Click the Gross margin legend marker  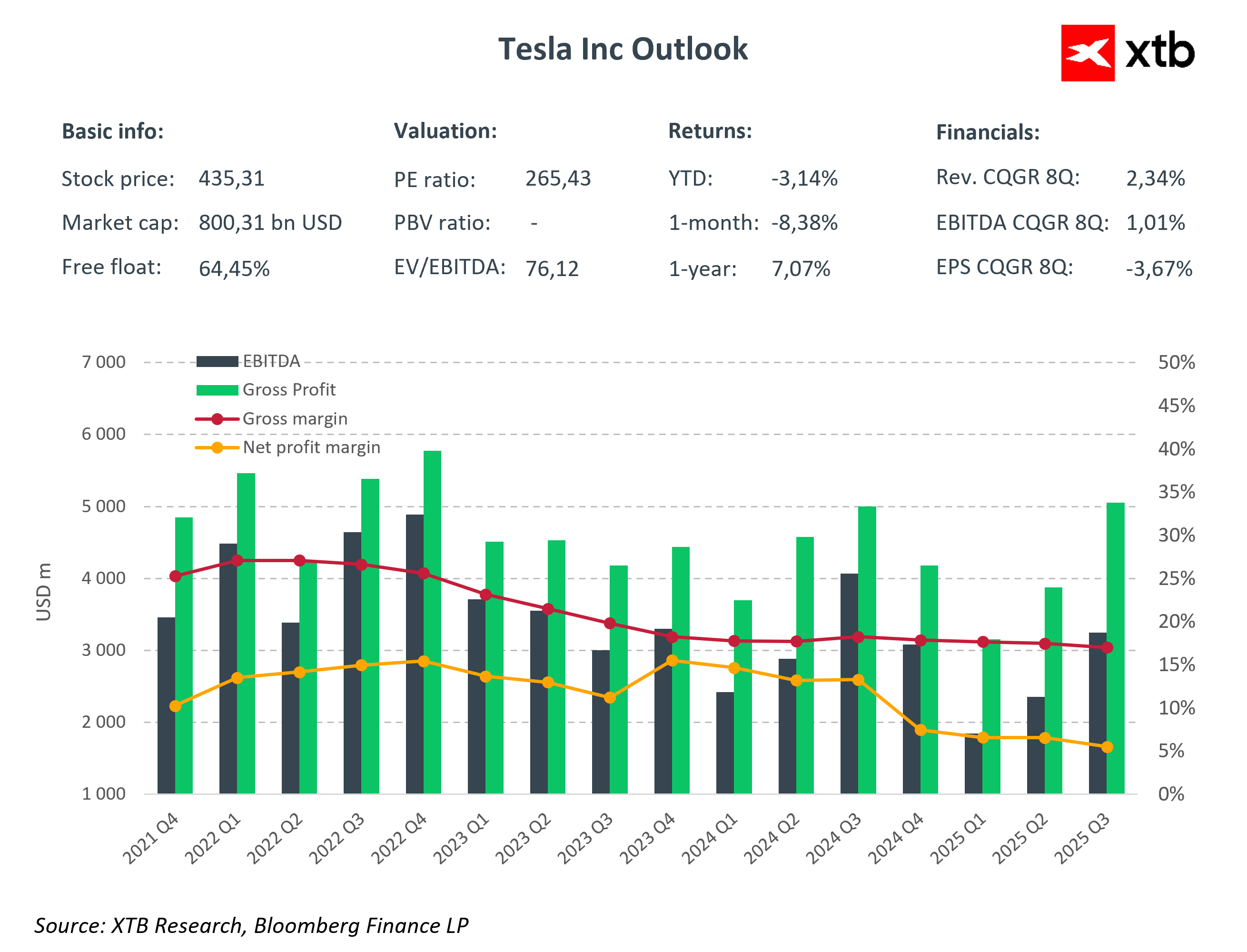(x=217, y=419)
